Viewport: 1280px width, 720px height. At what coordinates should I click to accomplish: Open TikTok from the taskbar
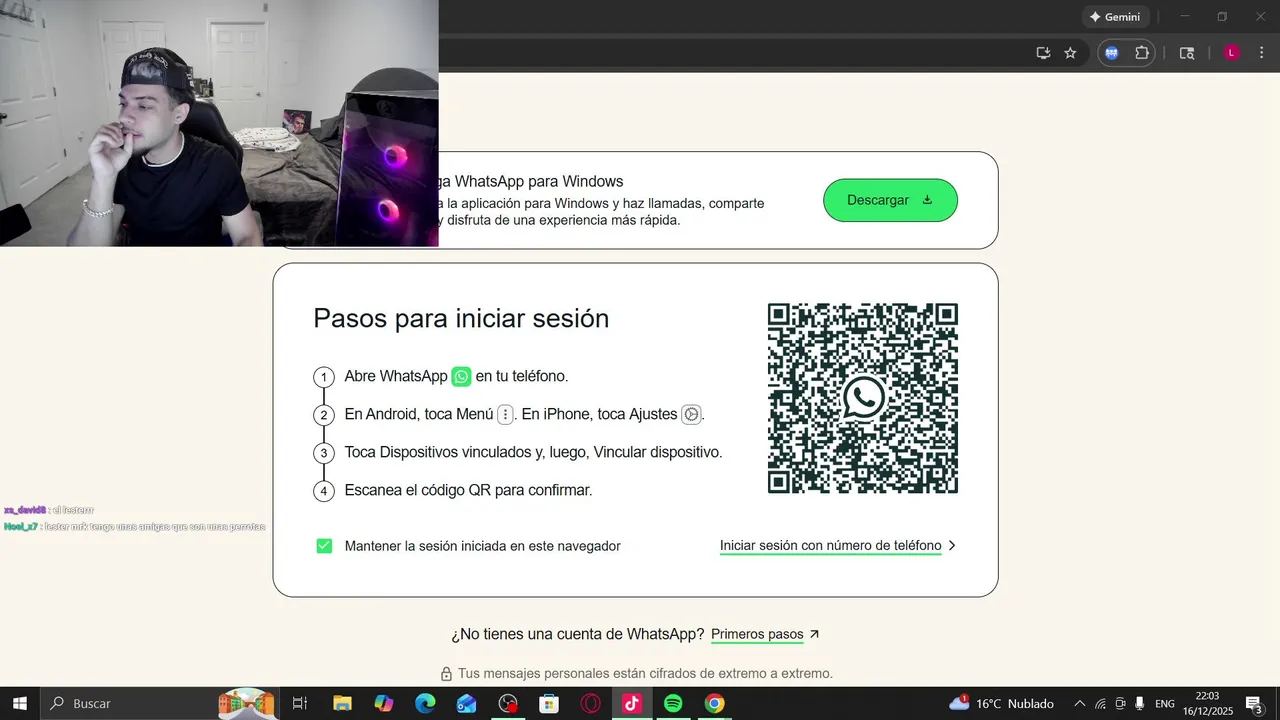point(631,703)
